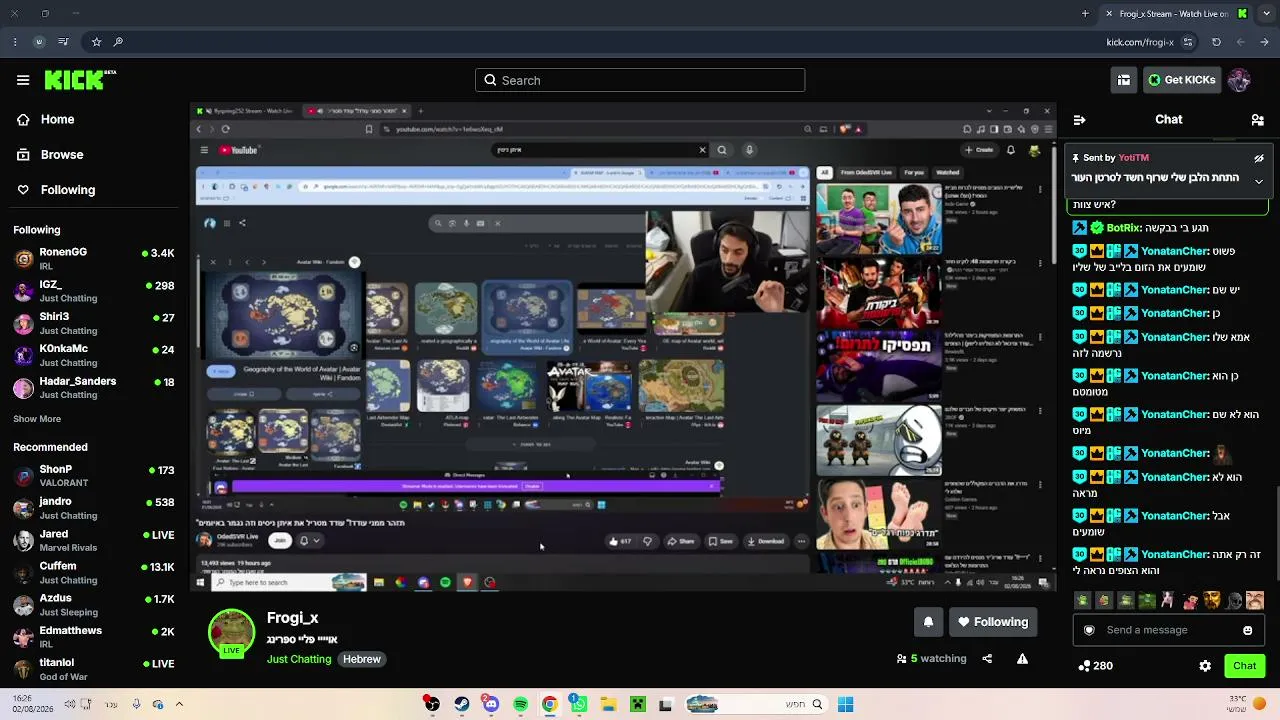
Task: Open RonenGG channel from Following list
Action: click(x=95, y=258)
